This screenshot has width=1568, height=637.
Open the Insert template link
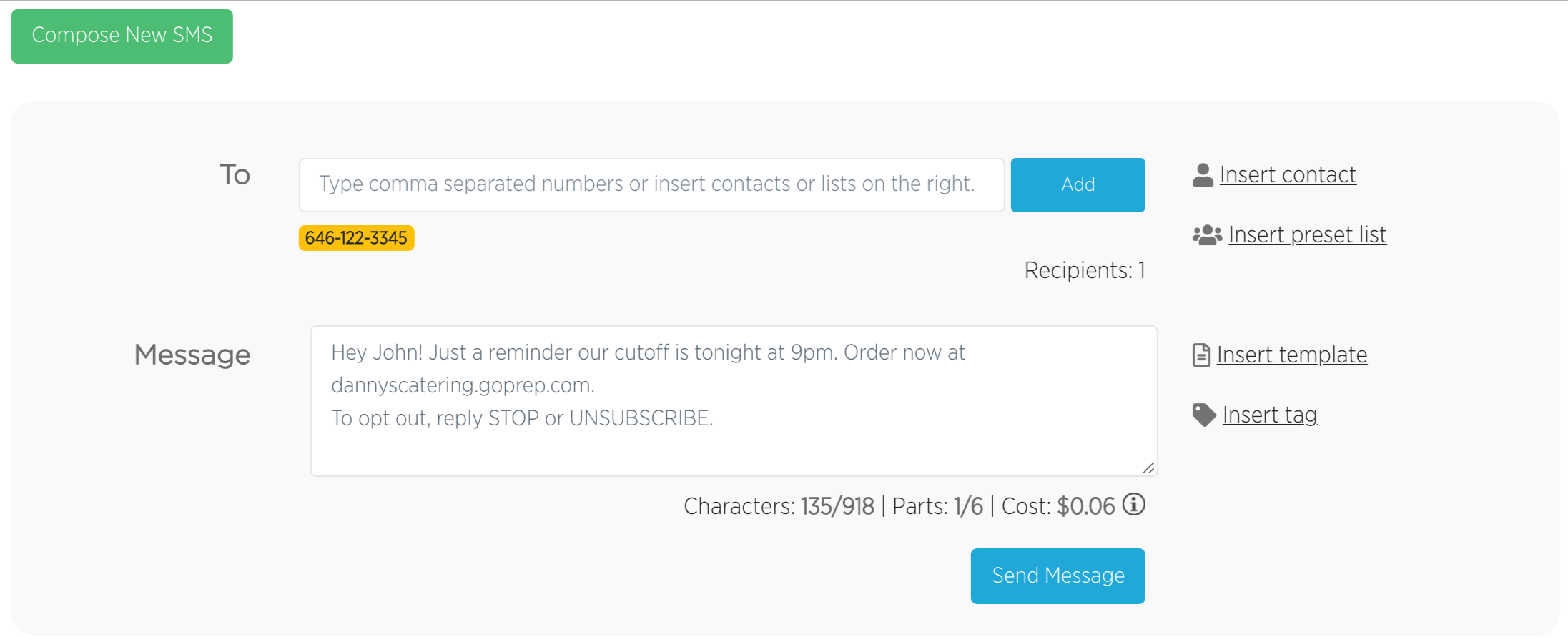click(x=1292, y=355)
